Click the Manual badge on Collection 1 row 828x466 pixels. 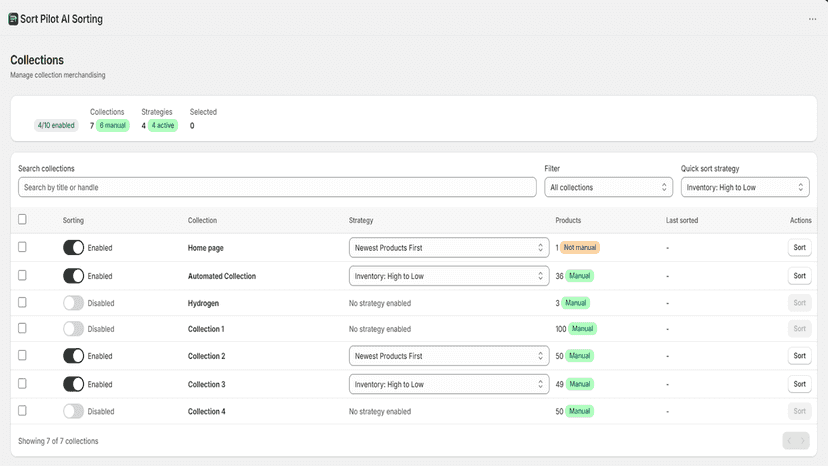582,329
